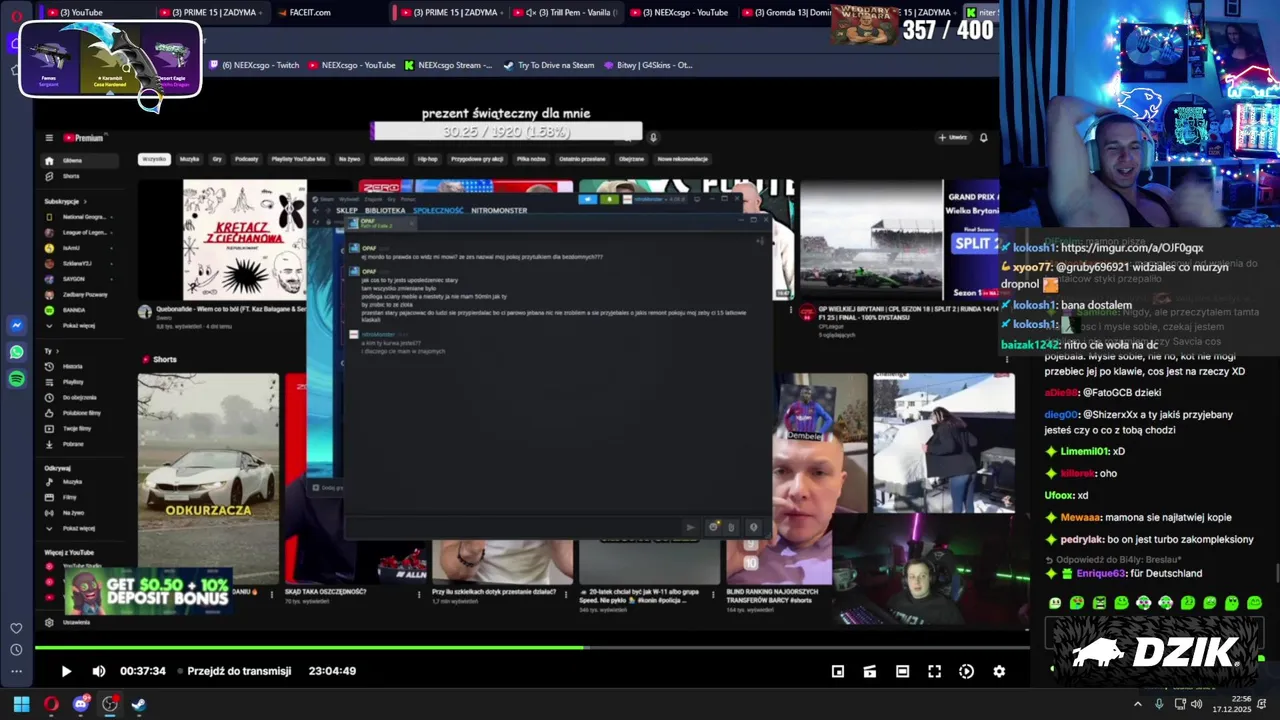Show hidden system tray icons

coord(1137,704)
